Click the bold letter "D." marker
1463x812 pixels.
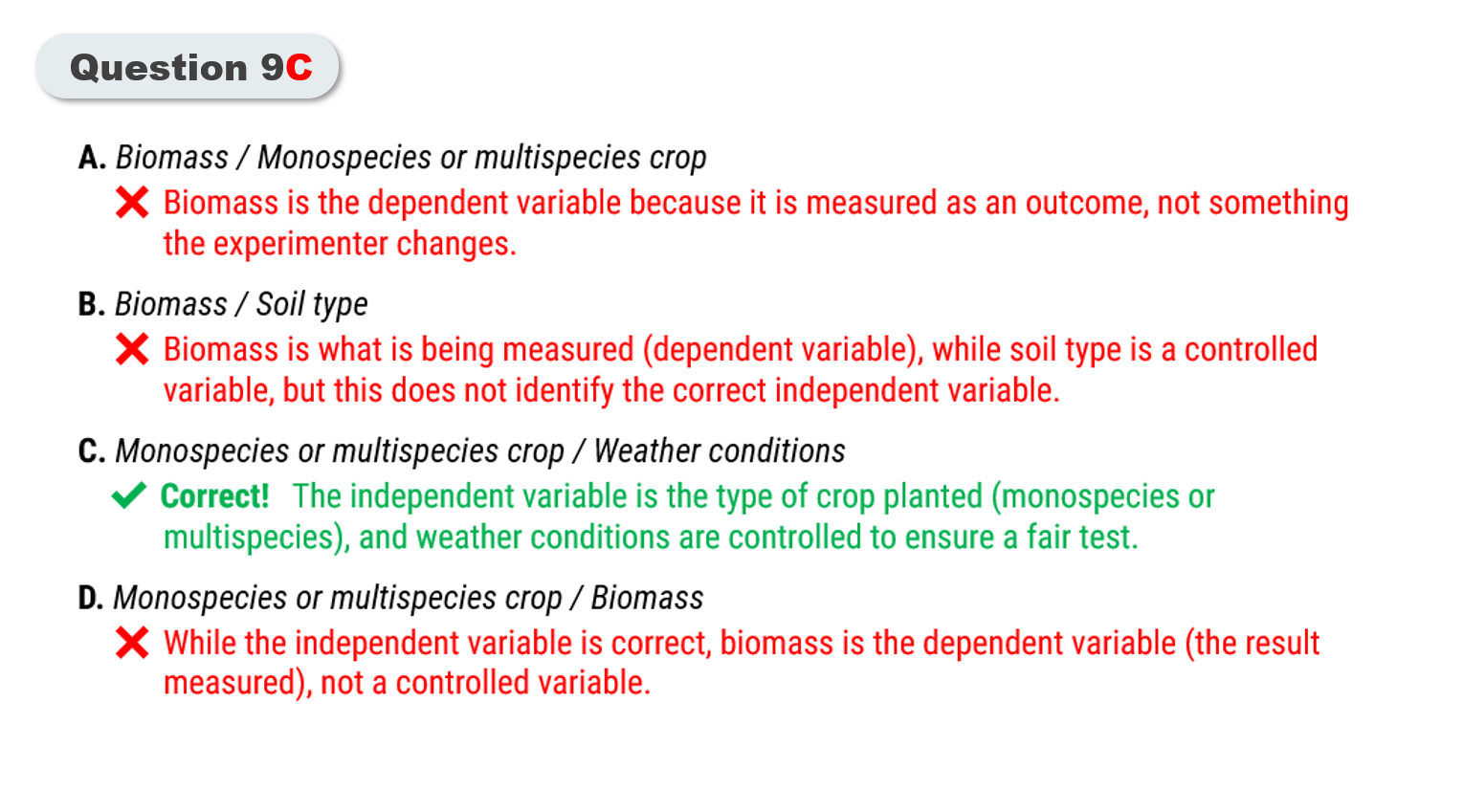91,598
